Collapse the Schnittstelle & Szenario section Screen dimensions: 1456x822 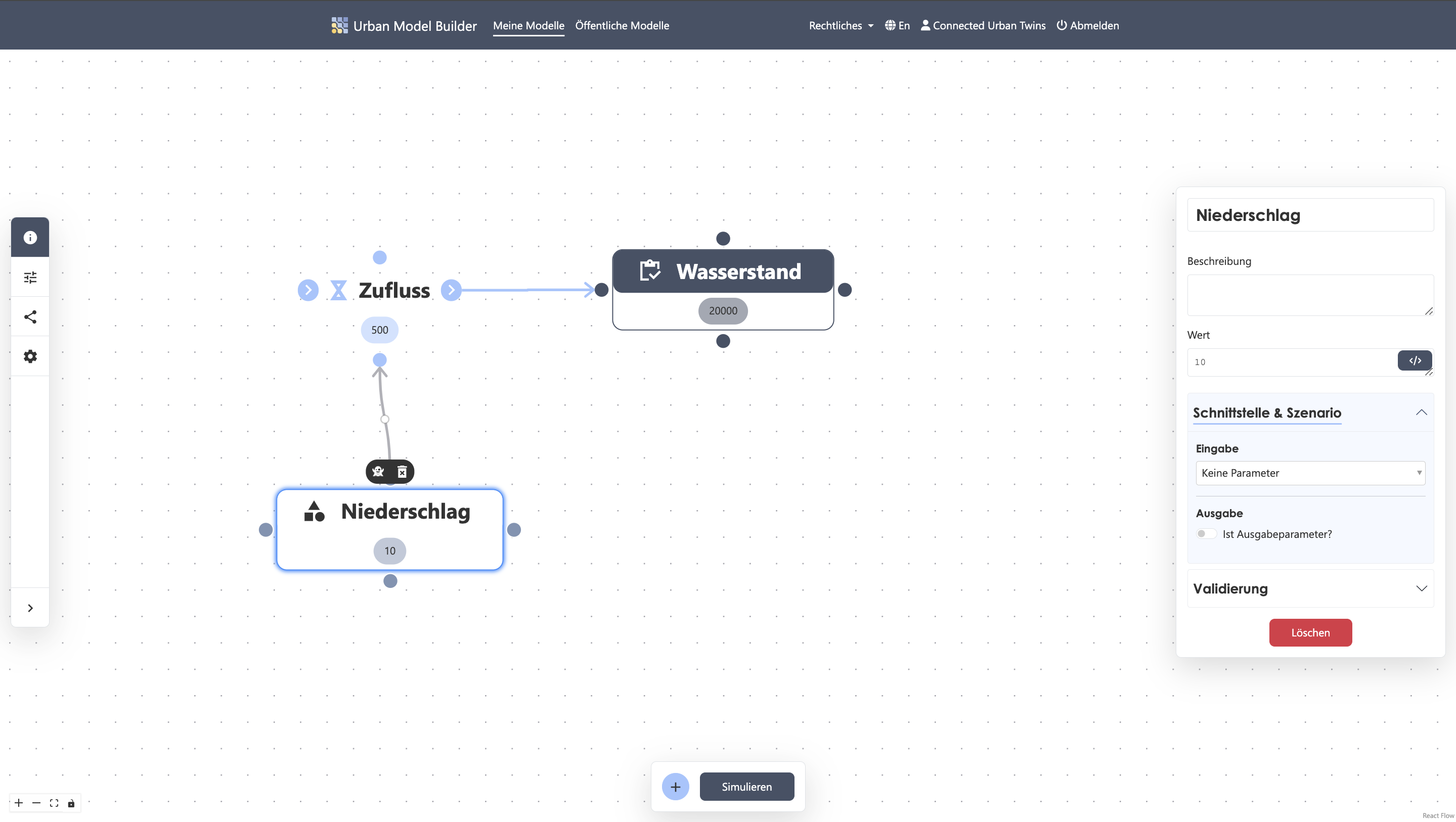(1310, 413)
